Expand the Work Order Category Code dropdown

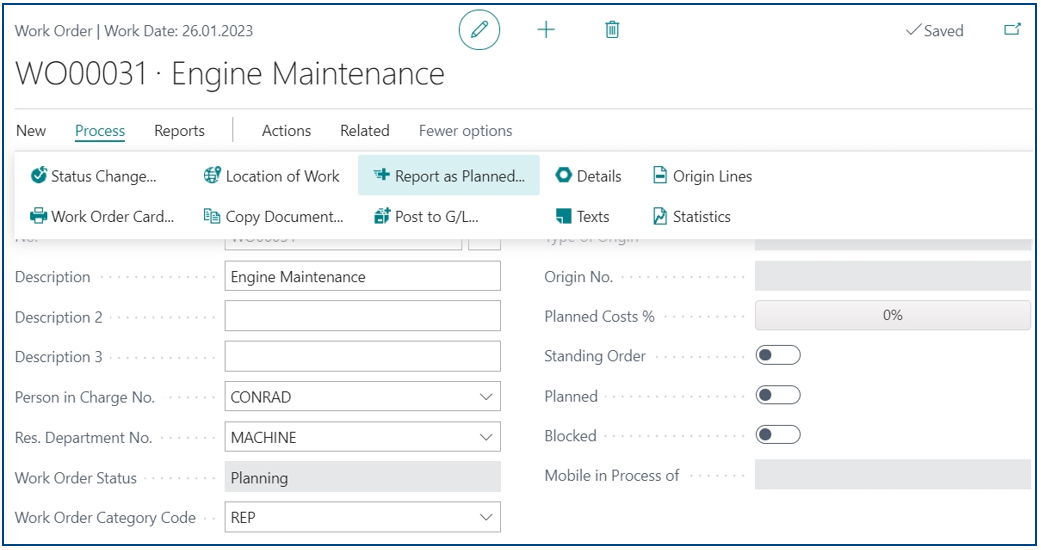(x=486, y=517)
